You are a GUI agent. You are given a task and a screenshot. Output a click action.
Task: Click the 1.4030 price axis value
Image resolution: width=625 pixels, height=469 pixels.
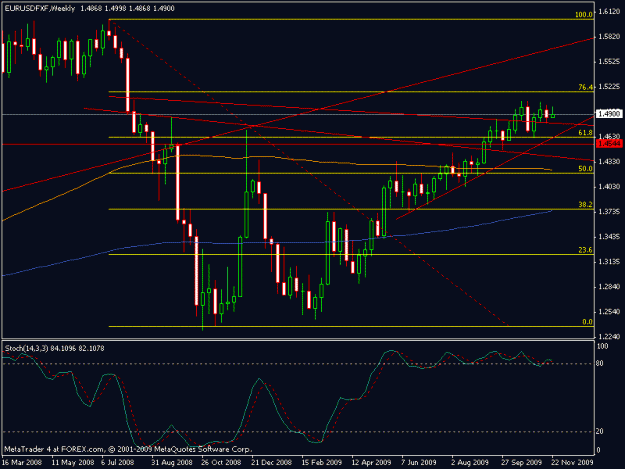(x=609, y=187)
